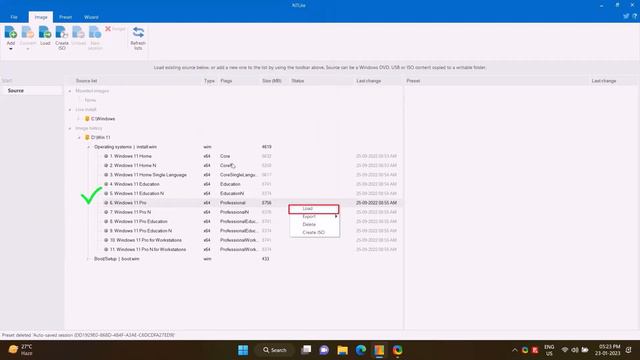The image size is (640, 360).
Task: Select the 6. Windows 11 Pro row
Action: (x=233, y=203)
